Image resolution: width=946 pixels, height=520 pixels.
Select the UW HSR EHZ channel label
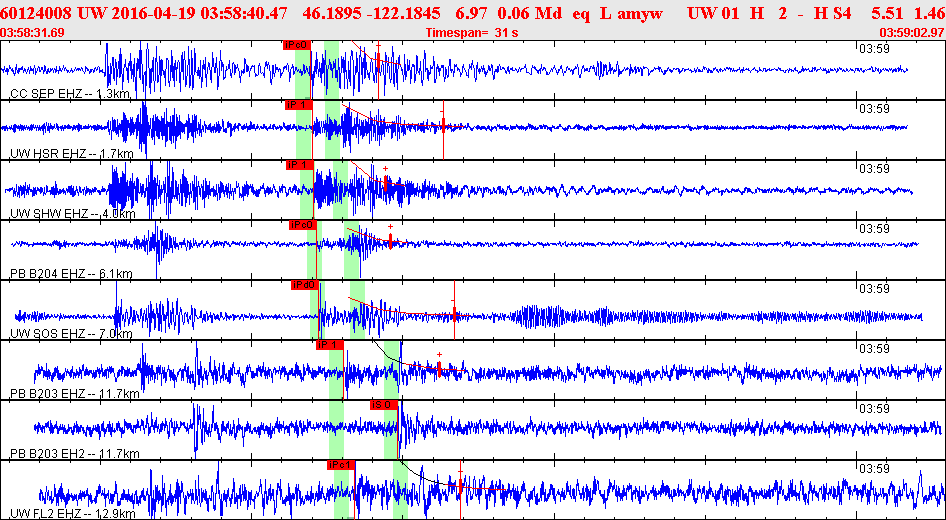click(71, 154)
